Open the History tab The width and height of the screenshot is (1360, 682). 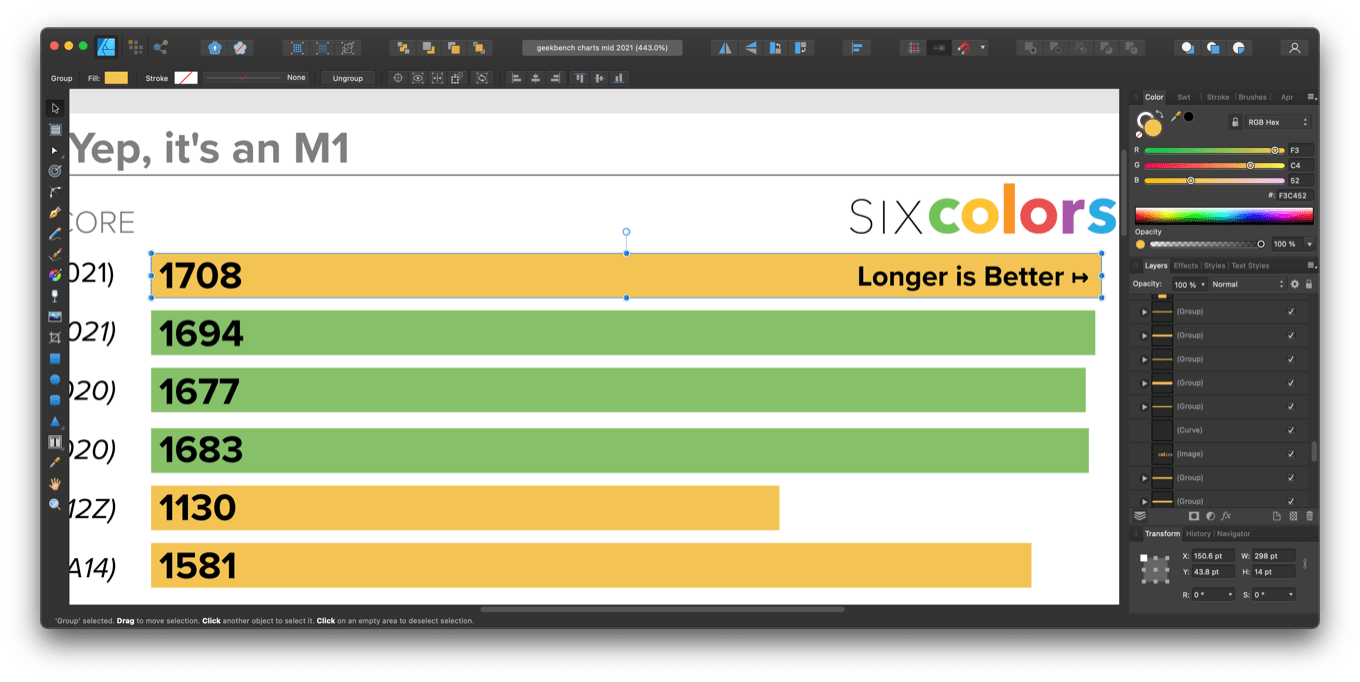click(1197, 533)
